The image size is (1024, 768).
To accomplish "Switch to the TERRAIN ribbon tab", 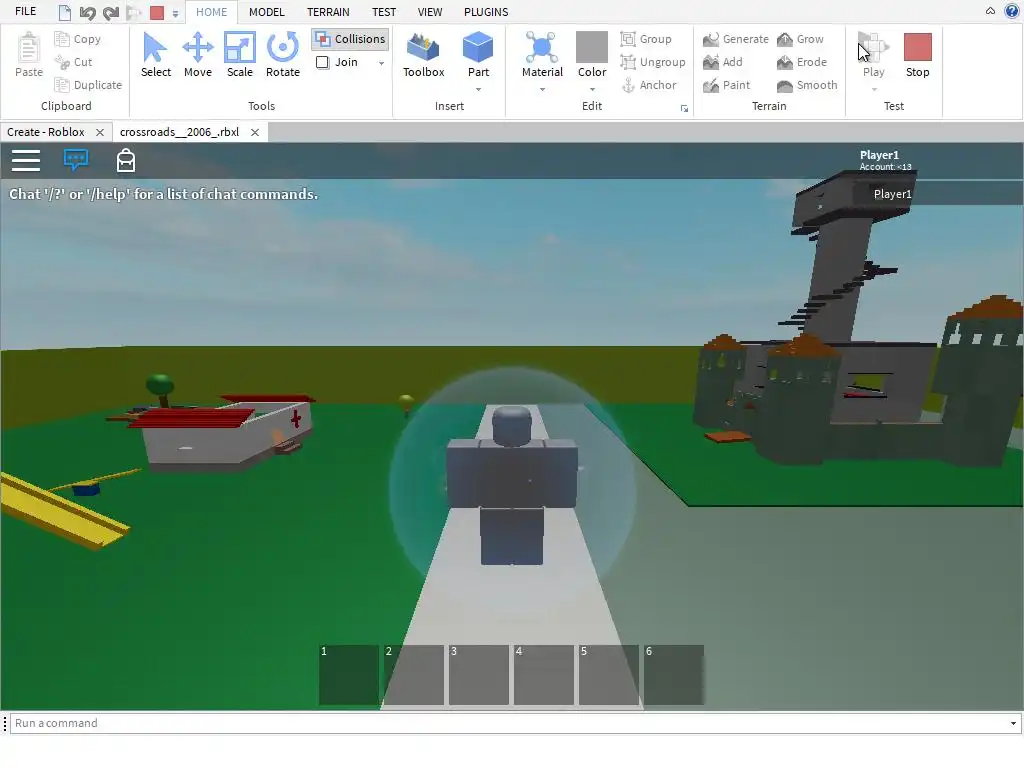I will tap(328, 12).
